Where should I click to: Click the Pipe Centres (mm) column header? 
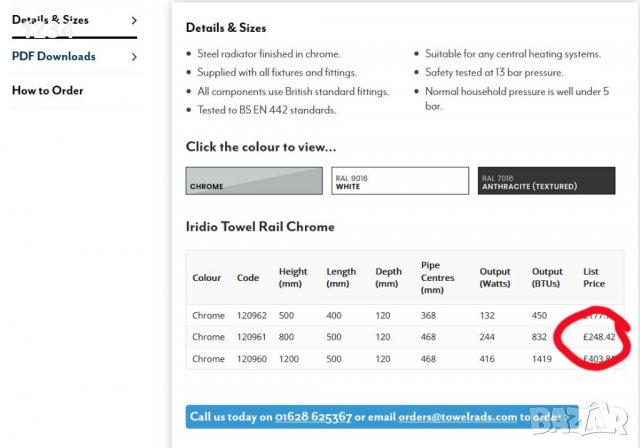437,277
